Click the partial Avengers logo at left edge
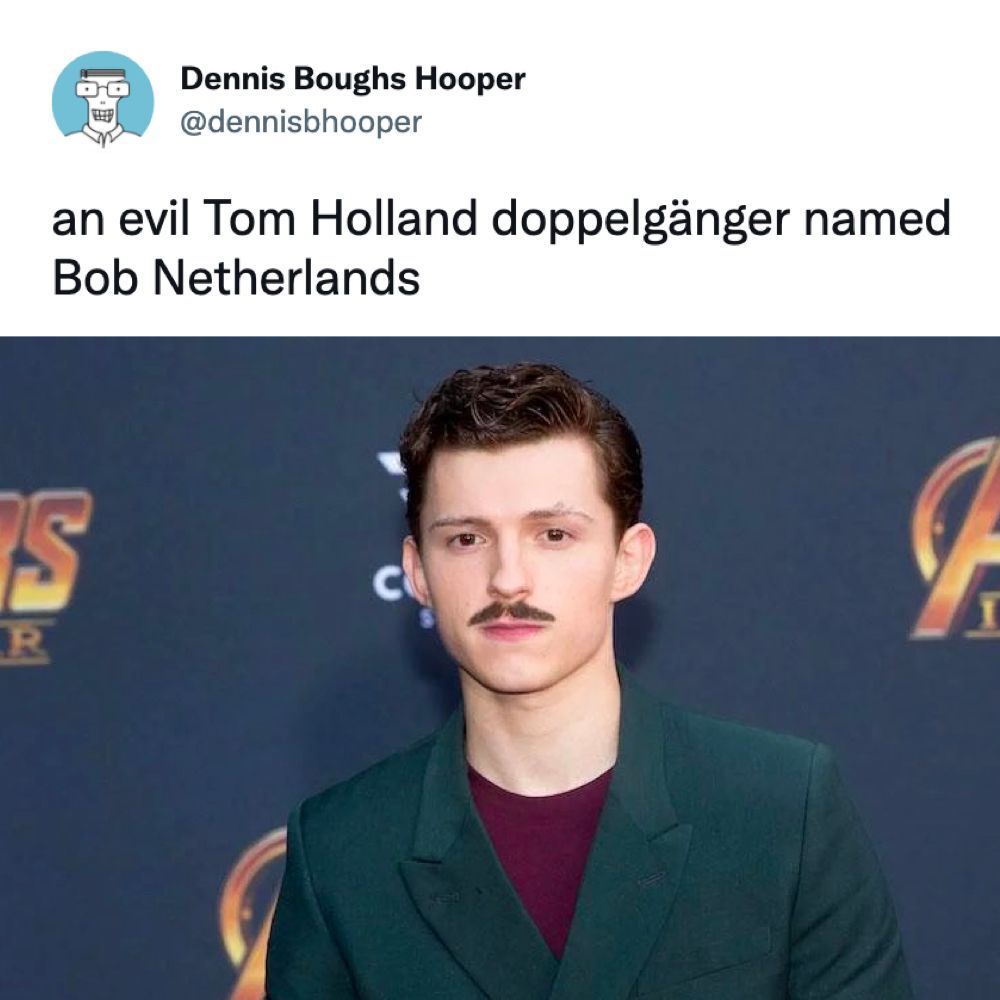 tap(42, 575)
